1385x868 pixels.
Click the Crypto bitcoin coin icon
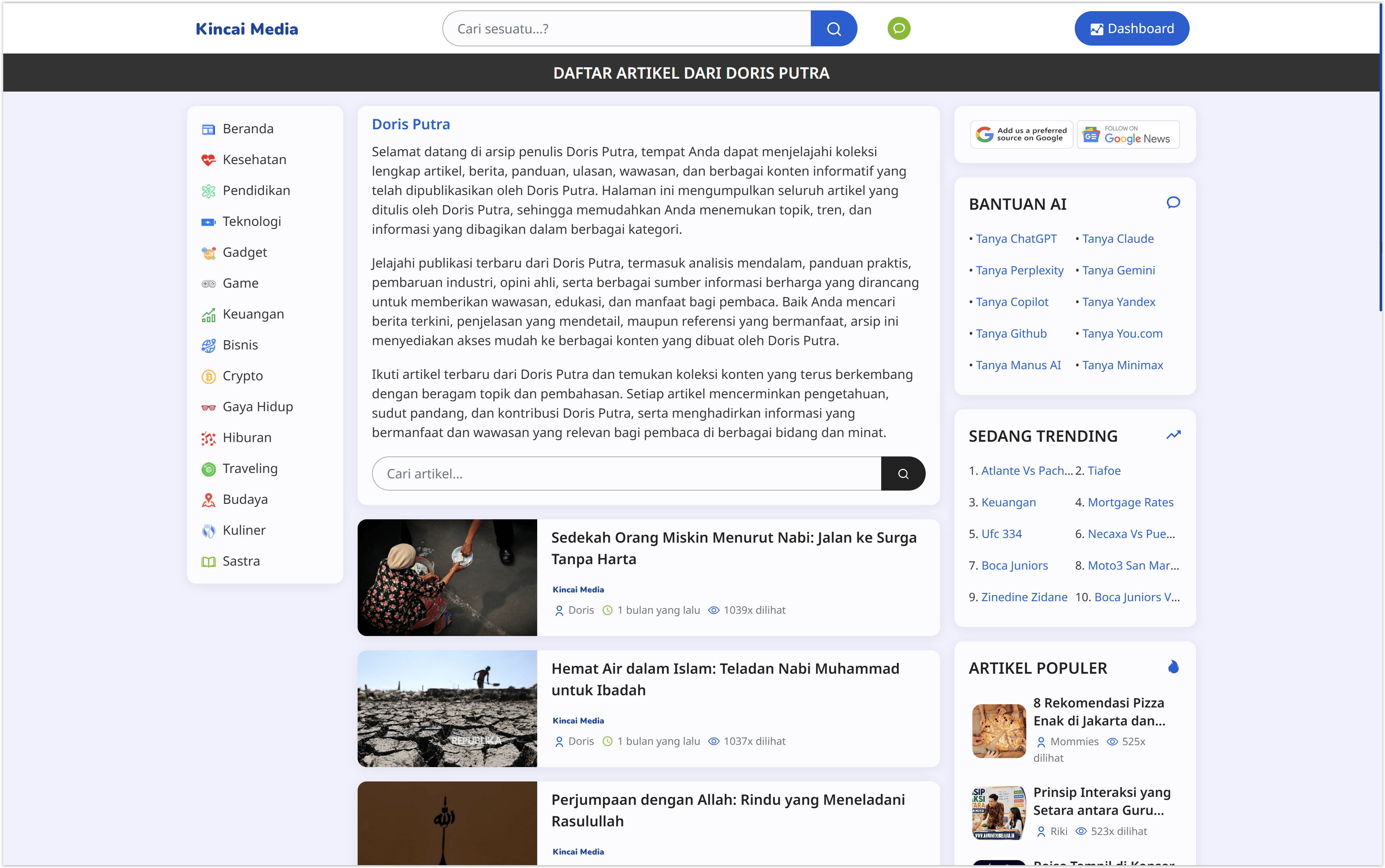click(x=208, y=377)
